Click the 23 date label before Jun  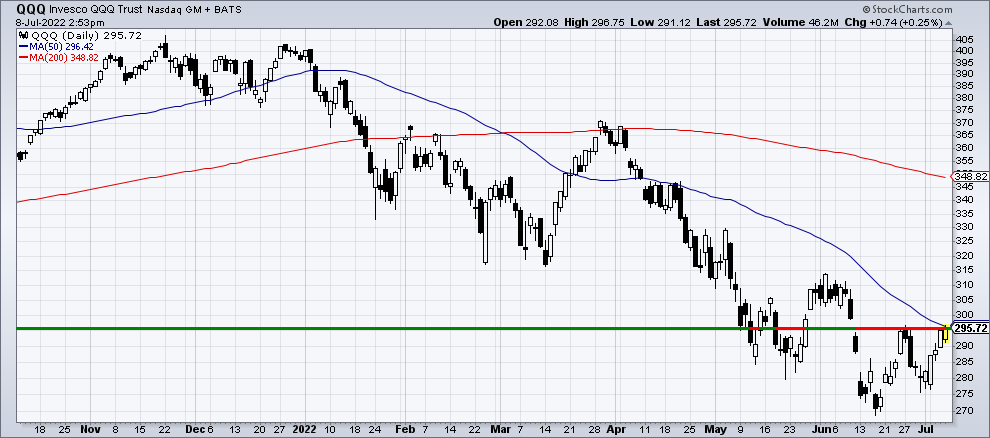[791, 429]
